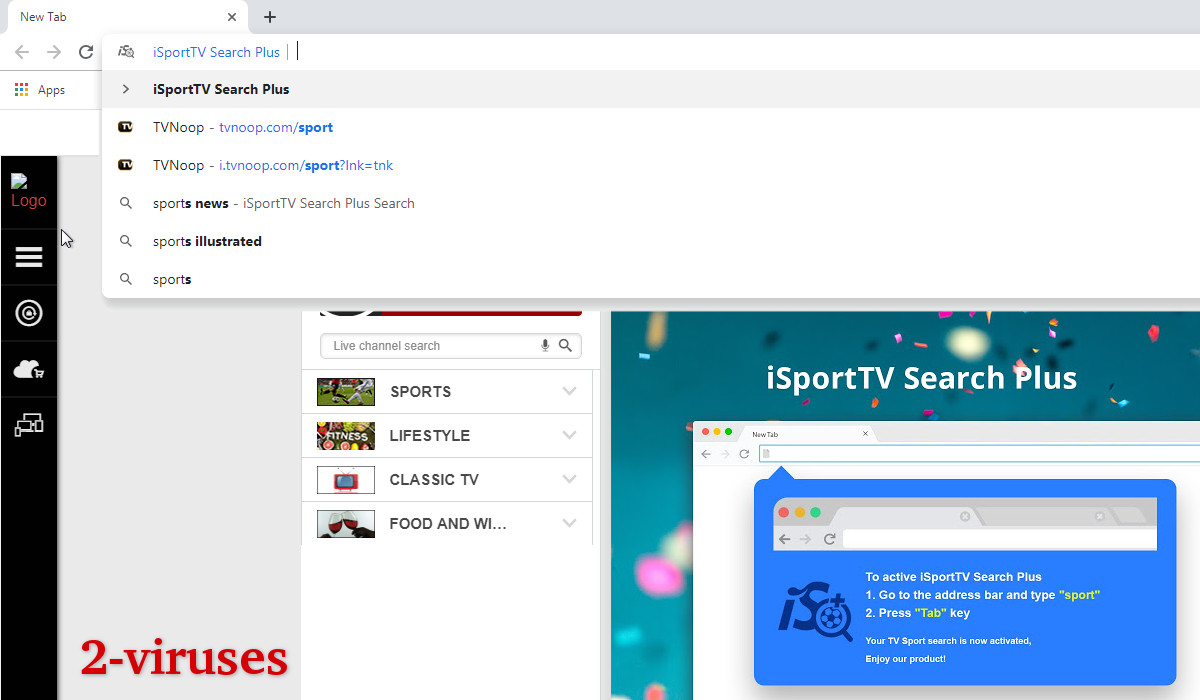The width and height of the screenshot is (1200, 700).
Task: Click the SPORTS category thumbnail
Action: [346, 392]
